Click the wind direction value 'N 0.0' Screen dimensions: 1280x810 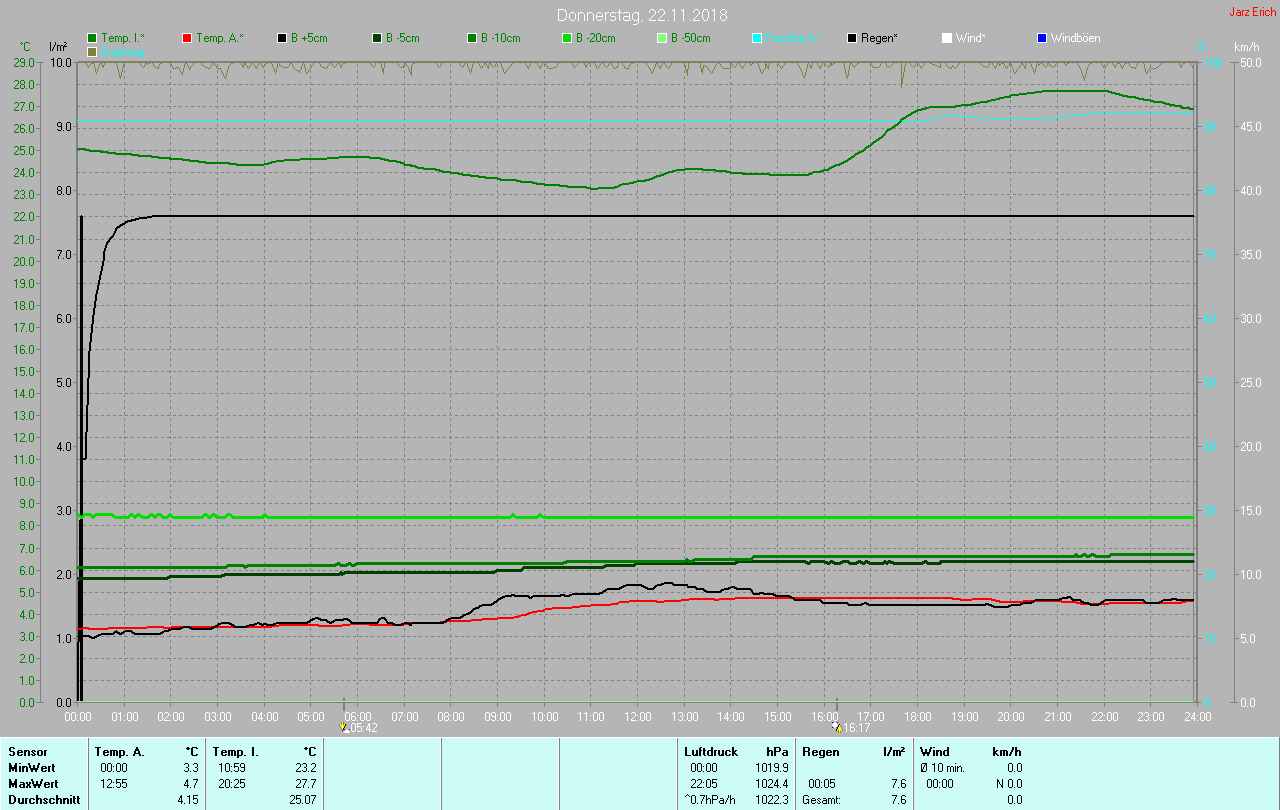[1008, 784]
